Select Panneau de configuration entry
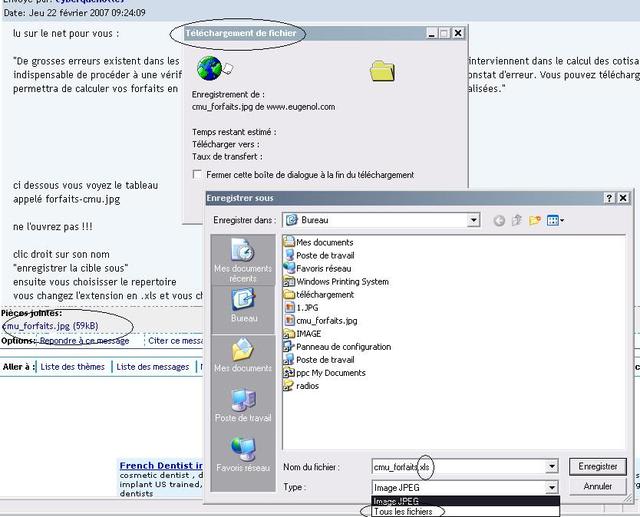The image size is (640, 517). 338,347
